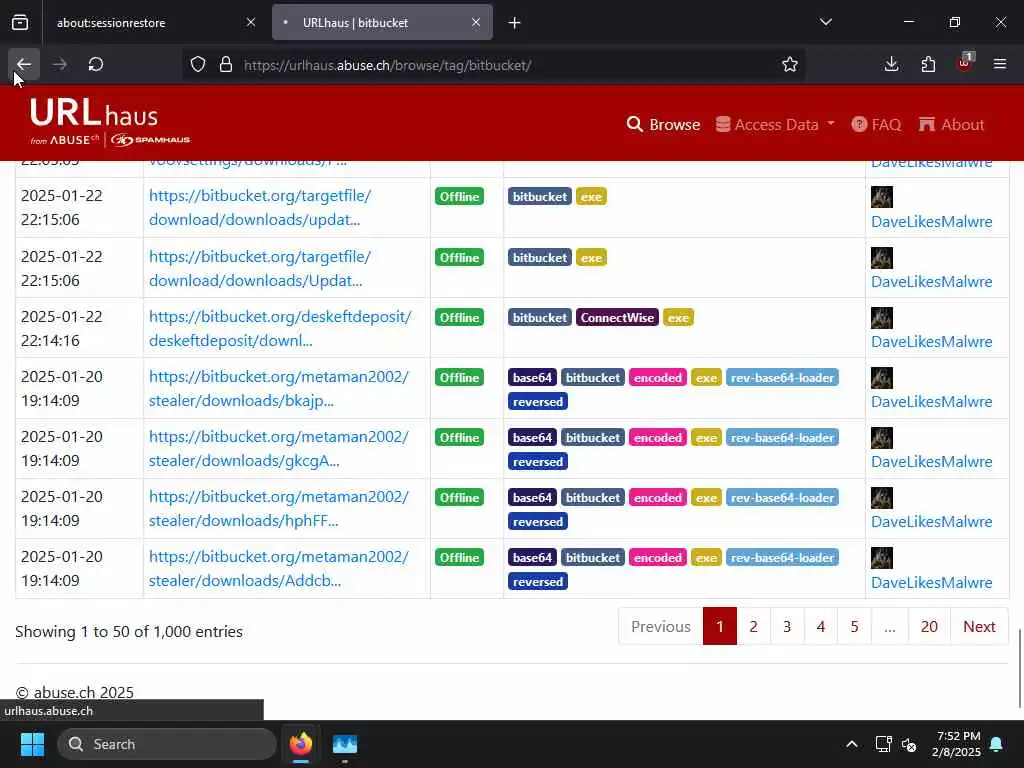Click exe tag in deskeftdeposit row
The image size is (1024, 768).
[678, 317]
